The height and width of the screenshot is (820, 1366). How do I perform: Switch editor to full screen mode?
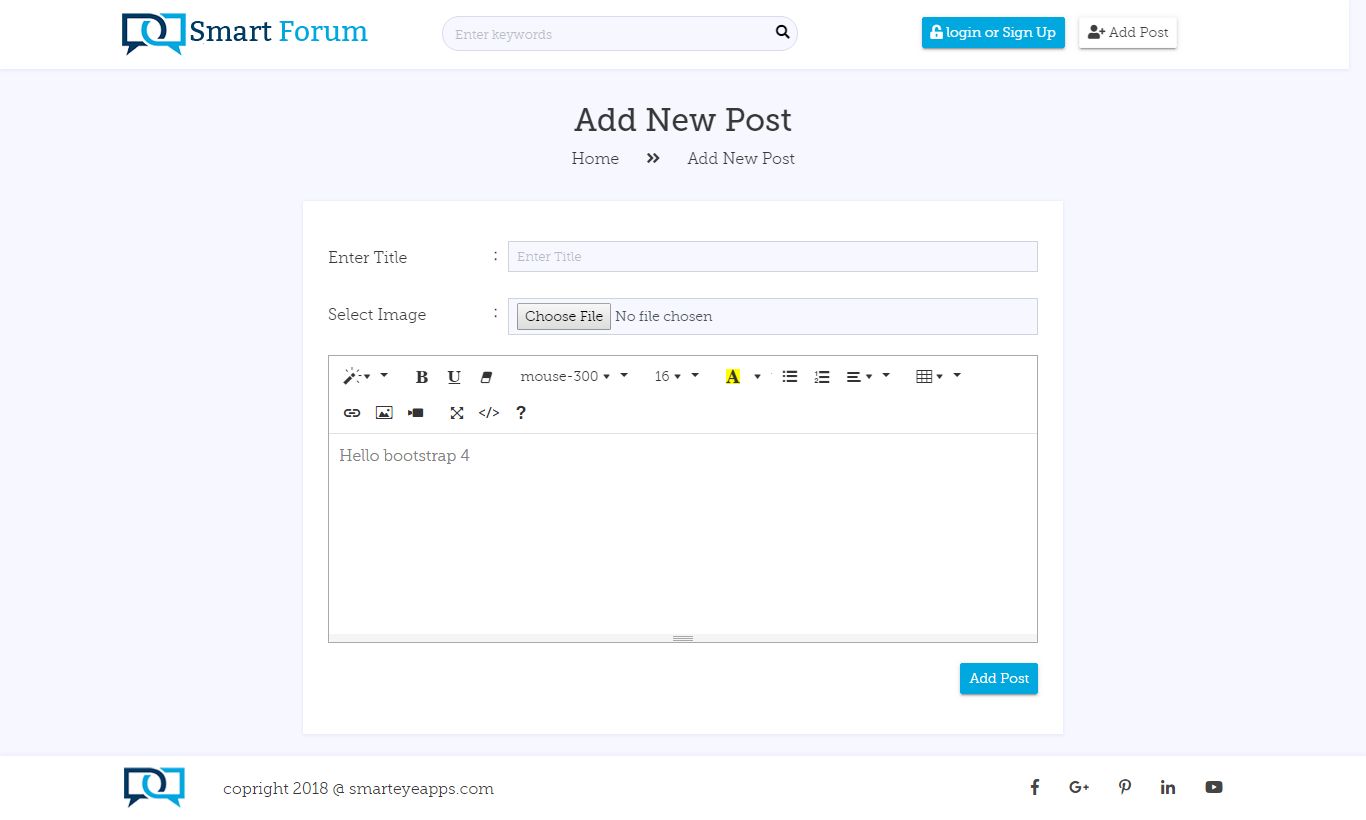pos(457,413)
